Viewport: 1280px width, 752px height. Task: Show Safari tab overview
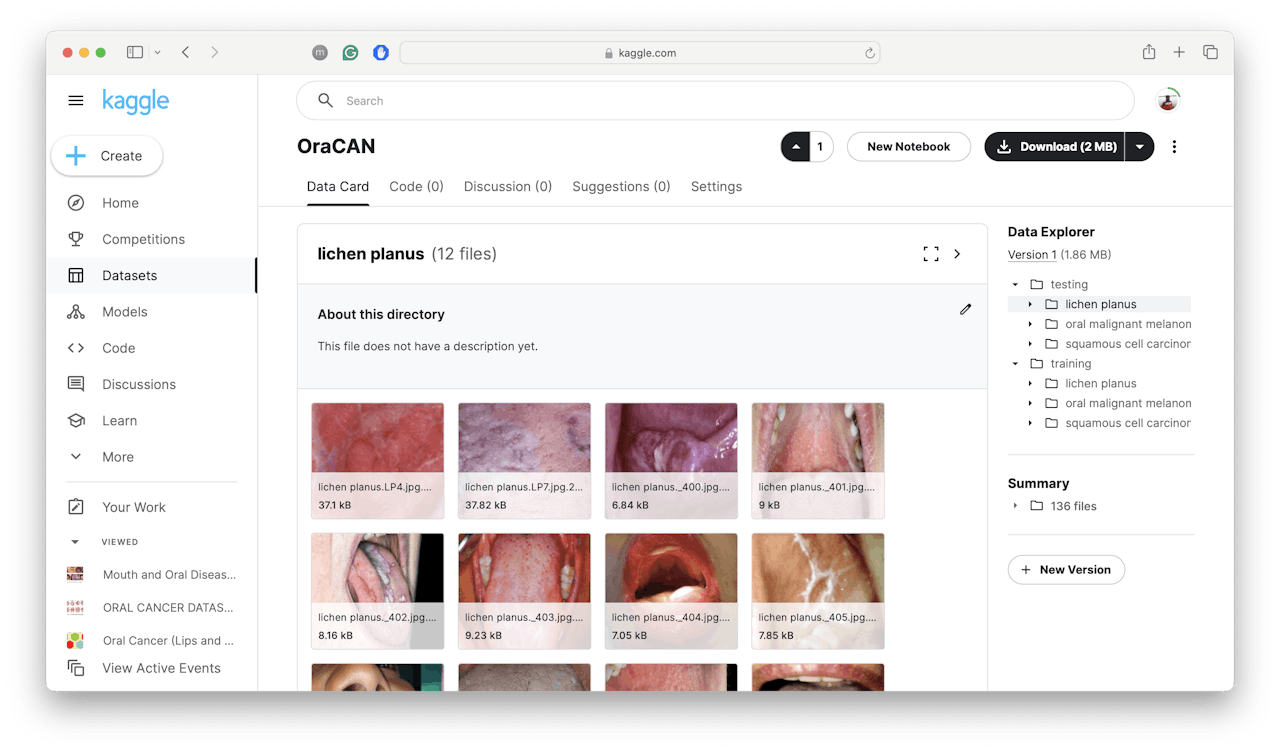tap(1210, 52)
